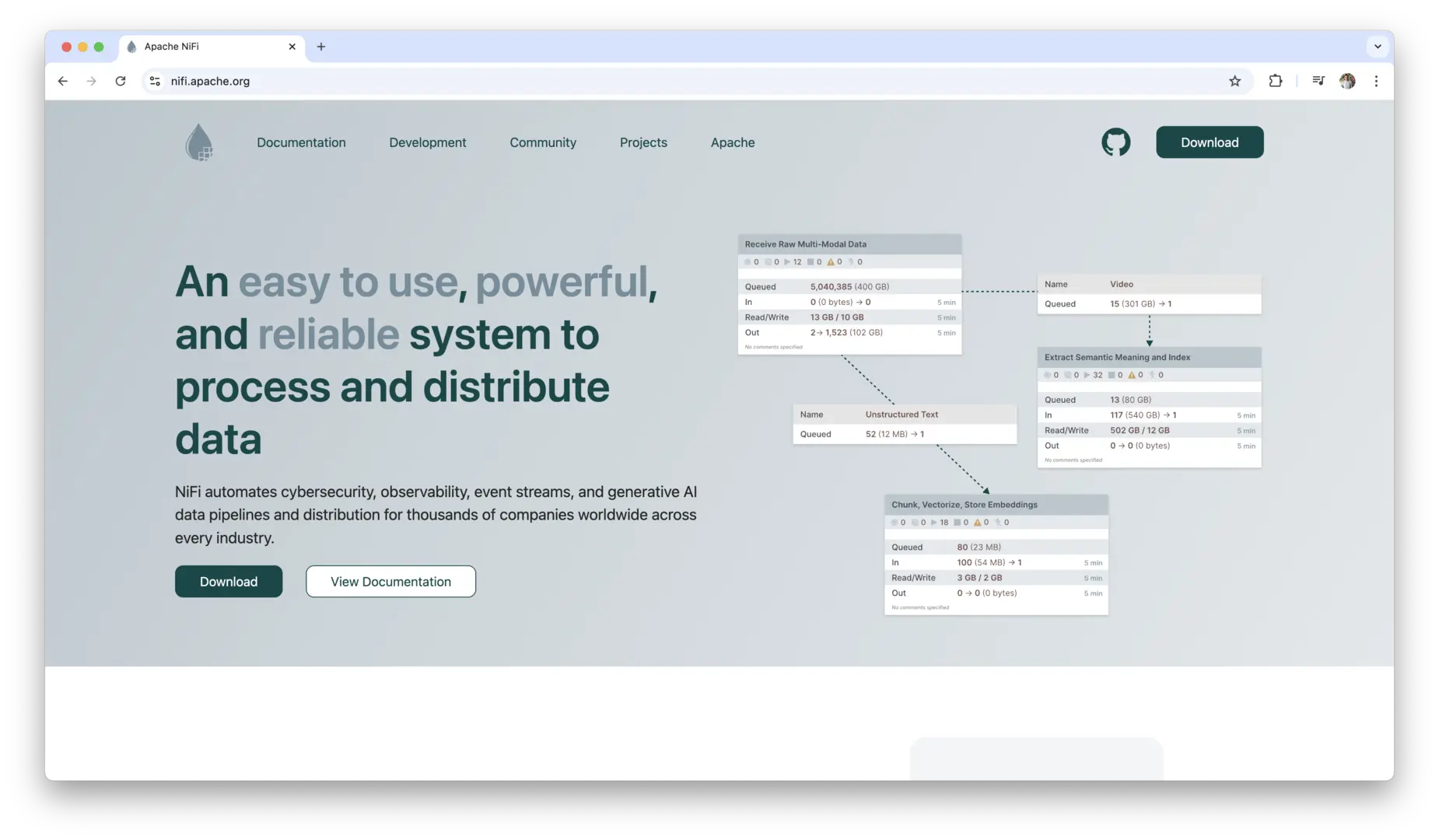Open the Documentation nav menu
The height and width of the screenshot is (840, 1439).
[301, 142]
